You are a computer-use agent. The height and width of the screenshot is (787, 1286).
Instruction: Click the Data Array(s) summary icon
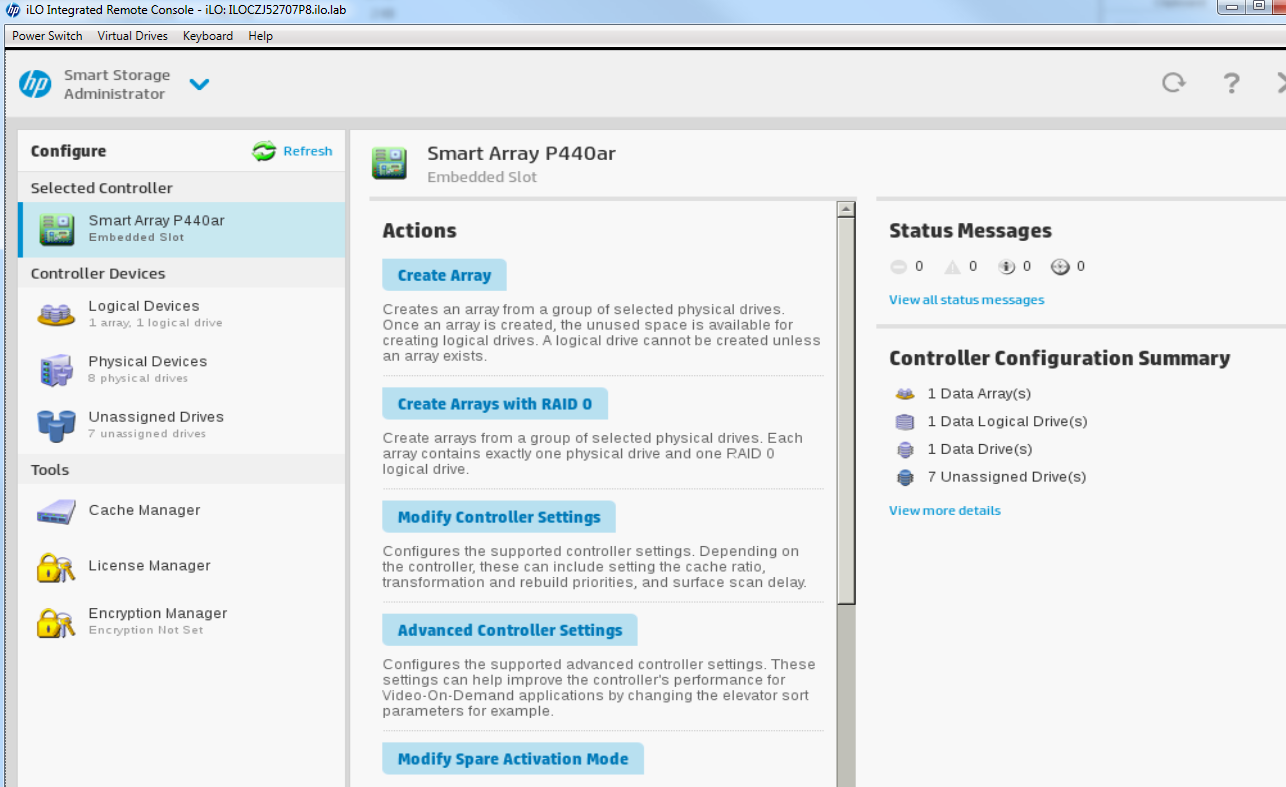click(905, 394)
